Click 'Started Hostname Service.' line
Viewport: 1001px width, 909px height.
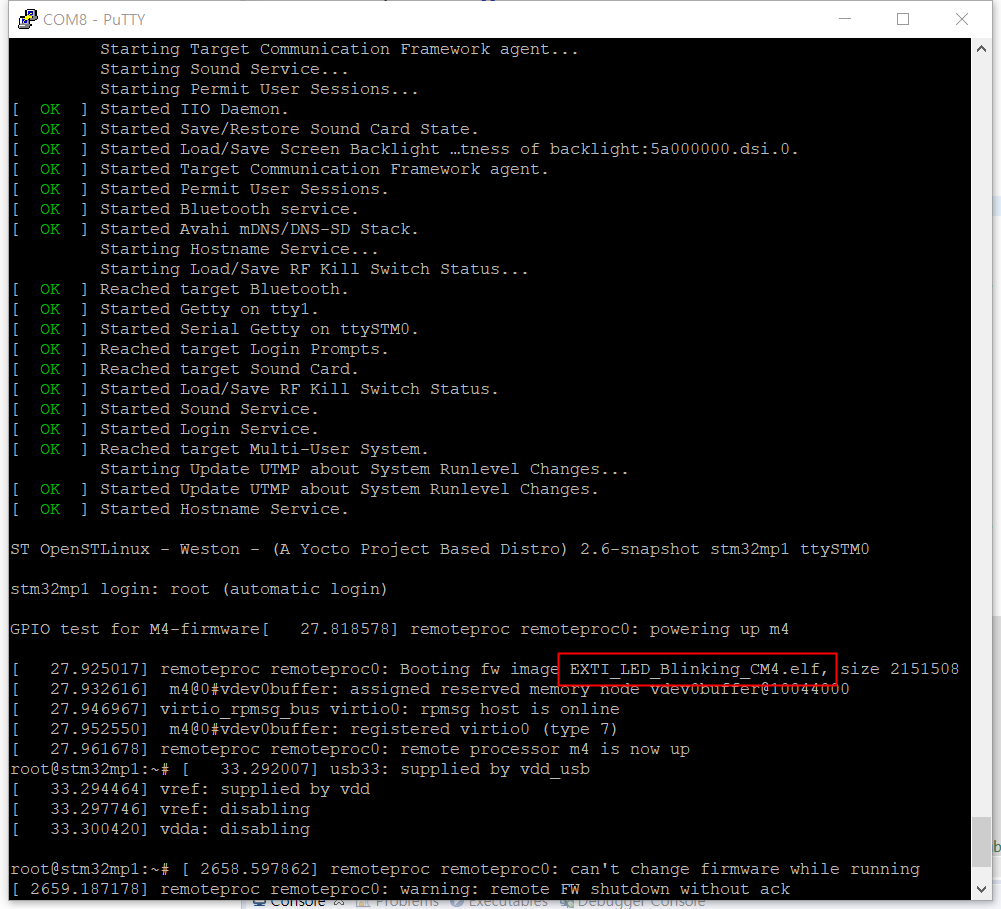click(180, 509)
